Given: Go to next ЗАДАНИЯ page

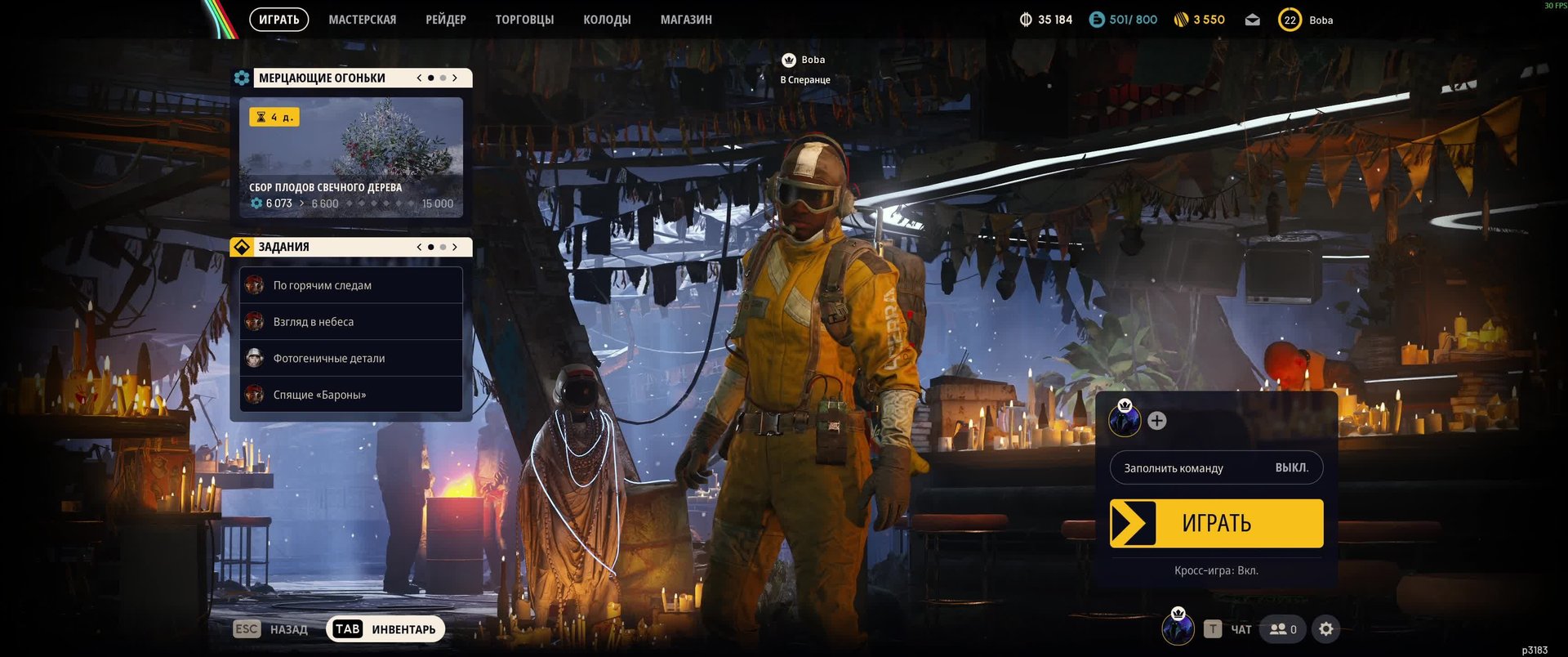Looking at the screenshot, I should point(455,247).
